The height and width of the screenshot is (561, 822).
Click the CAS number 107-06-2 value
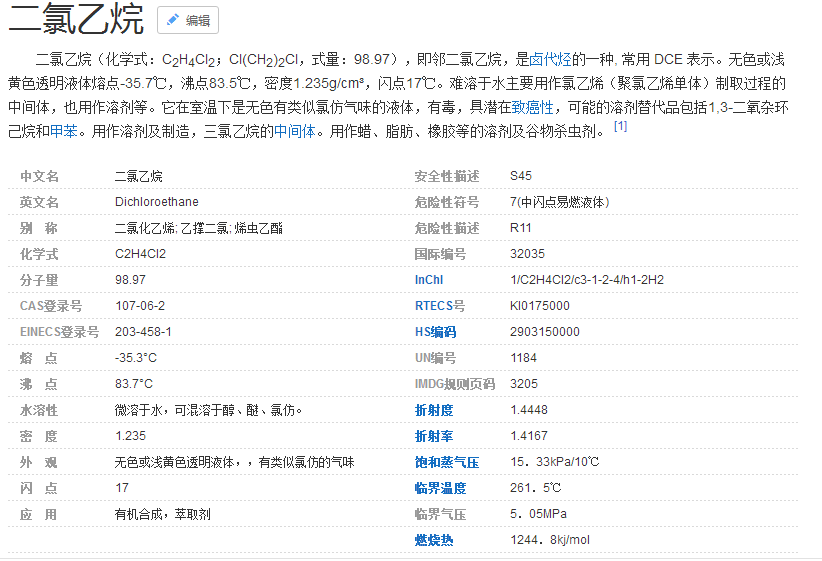point(140,306)
